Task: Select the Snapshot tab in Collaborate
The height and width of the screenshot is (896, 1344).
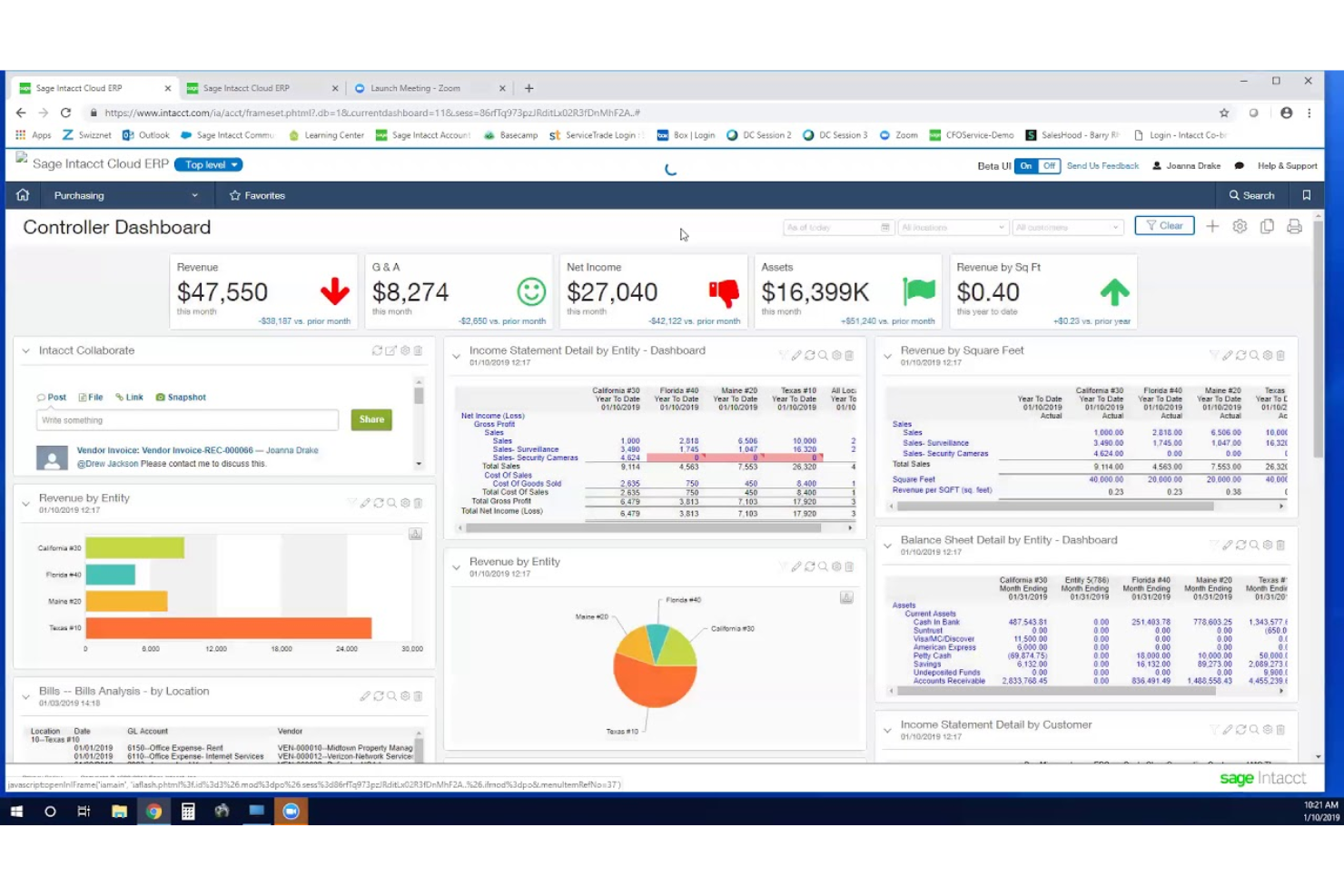Action: (x=181, y=398)
